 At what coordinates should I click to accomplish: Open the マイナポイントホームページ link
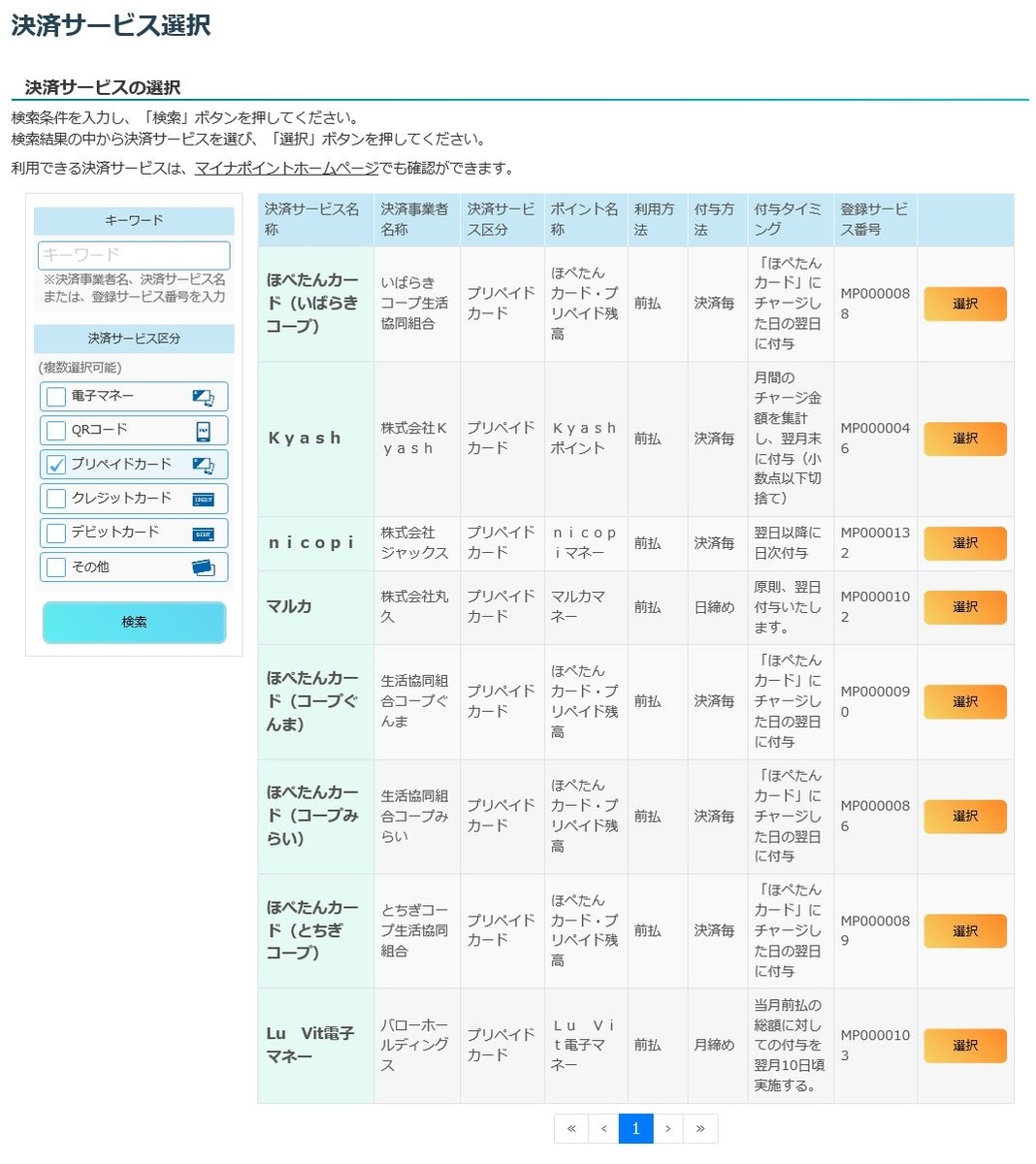tap(287, 168)
